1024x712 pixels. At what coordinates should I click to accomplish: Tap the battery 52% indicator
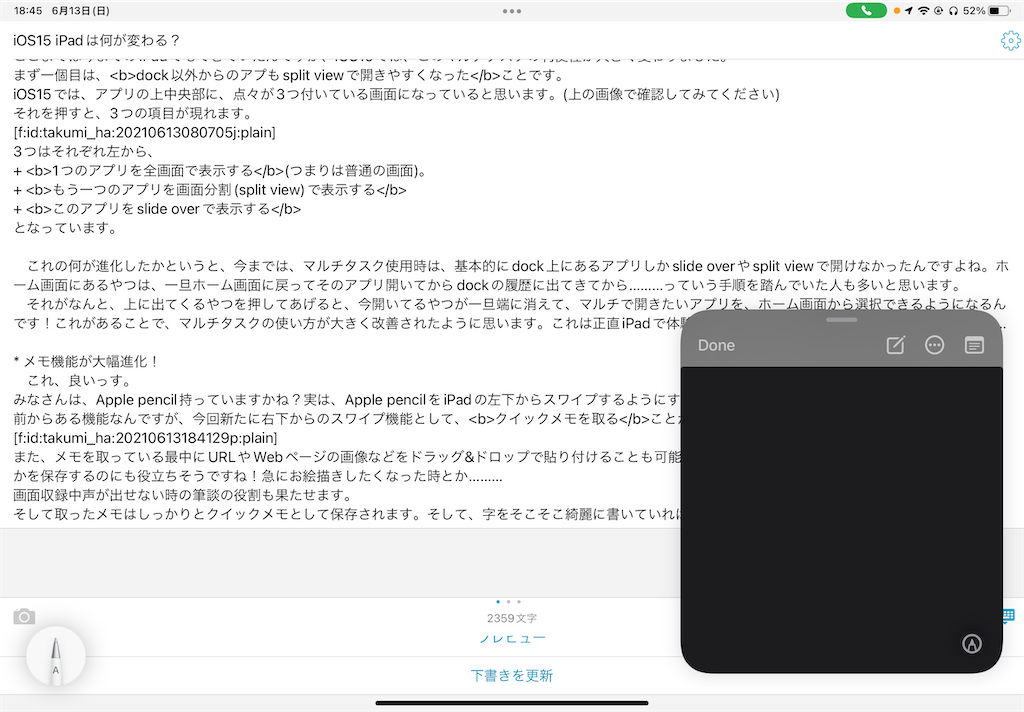(x=986, y=10)
